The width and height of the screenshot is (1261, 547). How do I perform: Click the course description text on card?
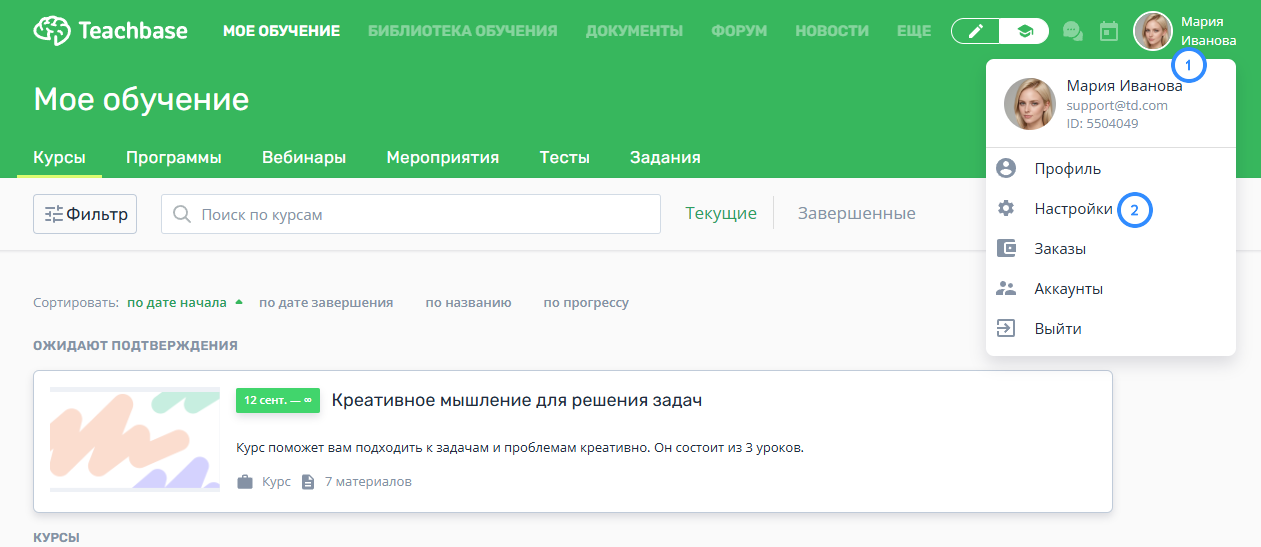pos(520,448)
